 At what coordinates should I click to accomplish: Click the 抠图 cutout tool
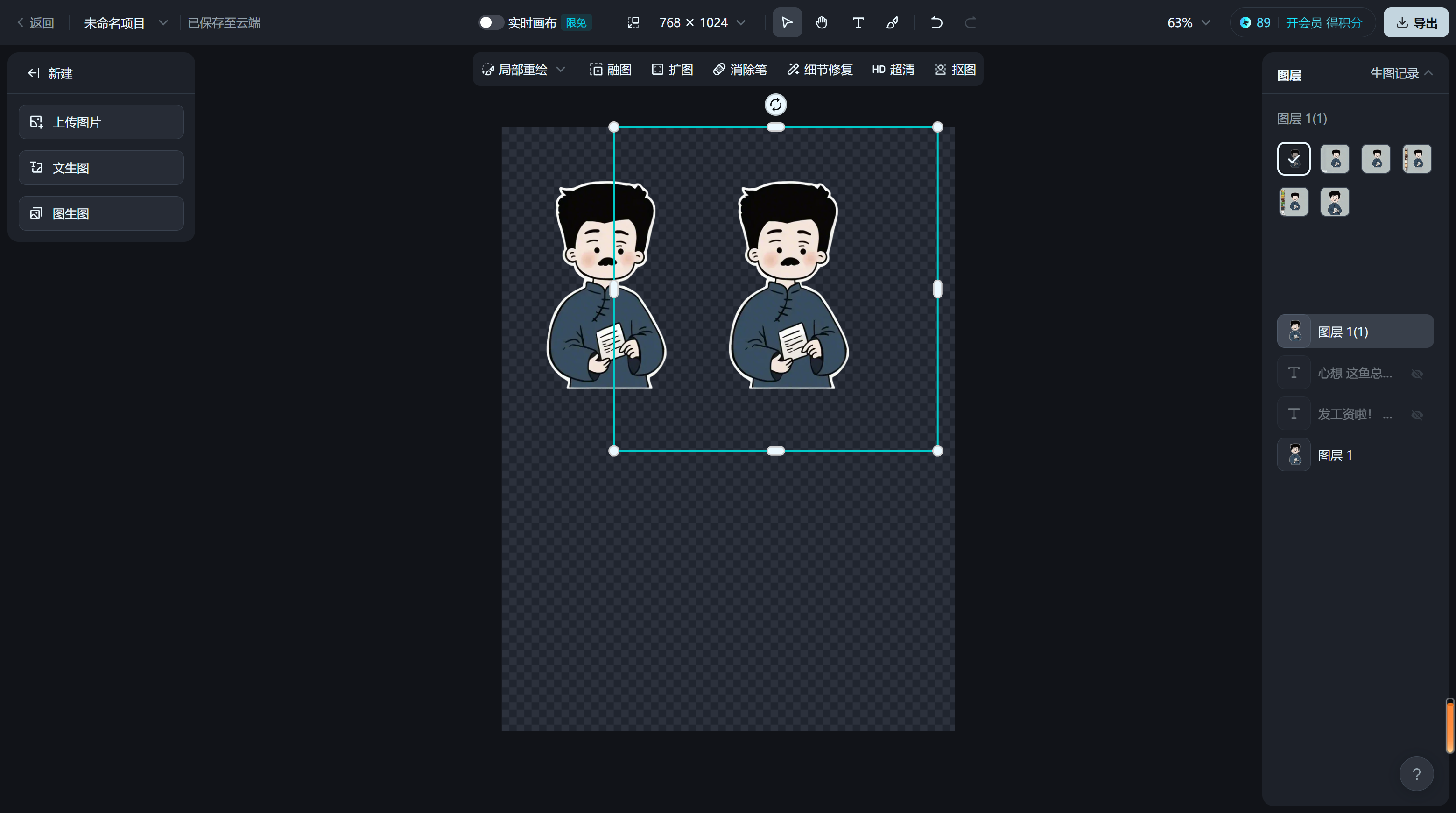pyautogui.click(x=955, y=70)
